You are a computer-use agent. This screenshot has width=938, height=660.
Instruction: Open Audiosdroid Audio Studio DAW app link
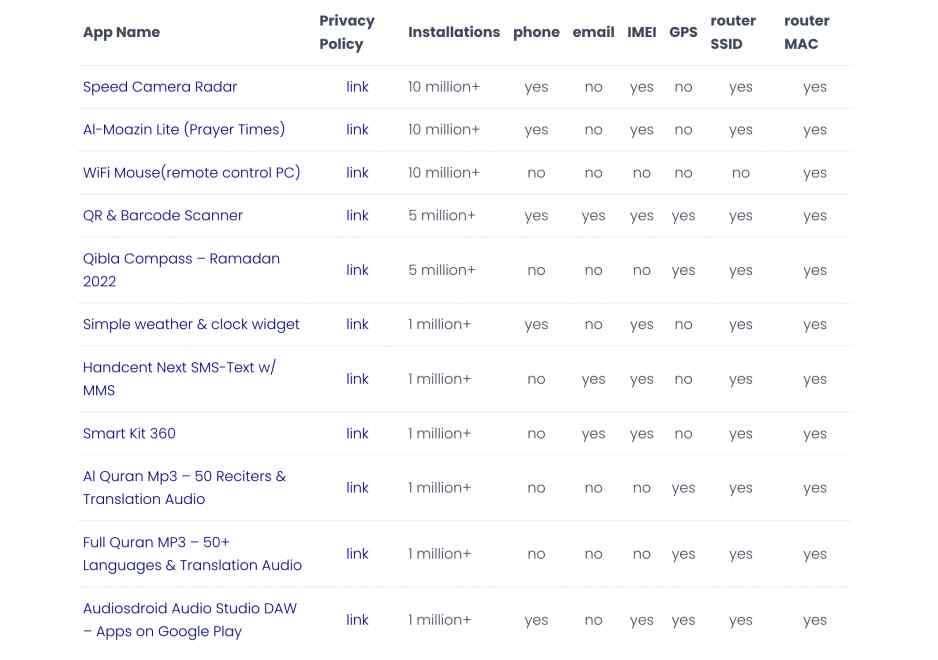pos(190,619)
